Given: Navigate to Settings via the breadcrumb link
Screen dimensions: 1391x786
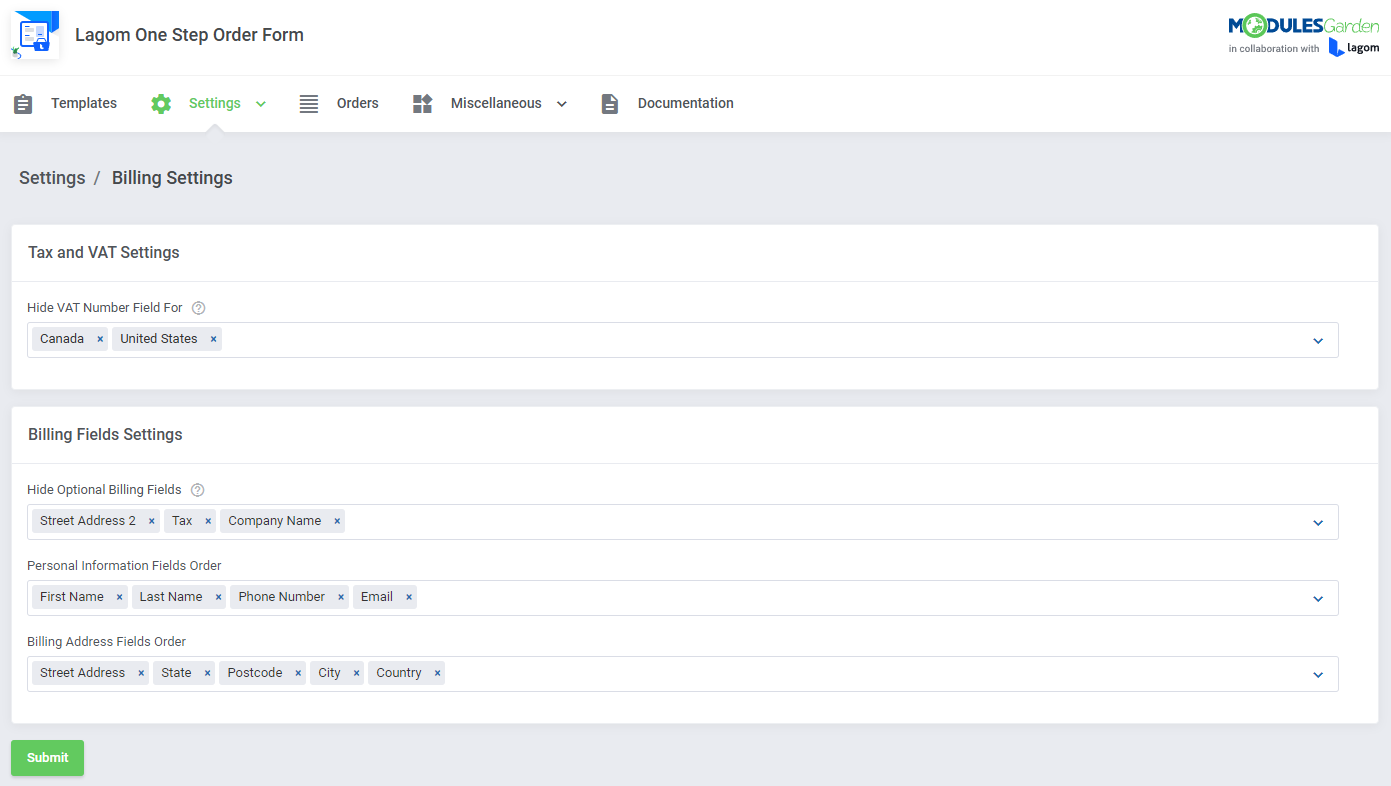Looking at the screenshot, I should coord(52,178).
